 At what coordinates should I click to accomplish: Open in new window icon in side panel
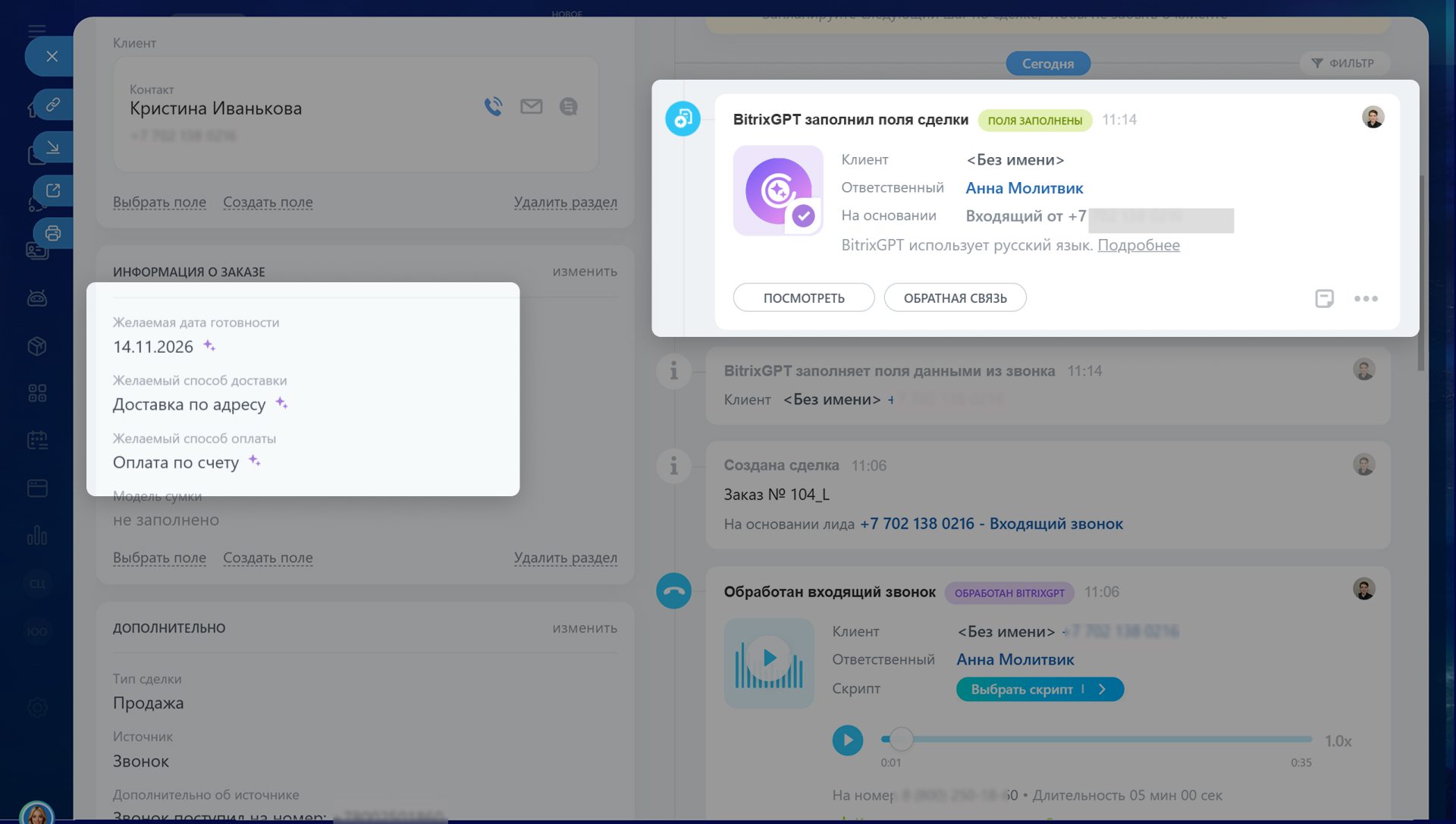click(52, 190)
